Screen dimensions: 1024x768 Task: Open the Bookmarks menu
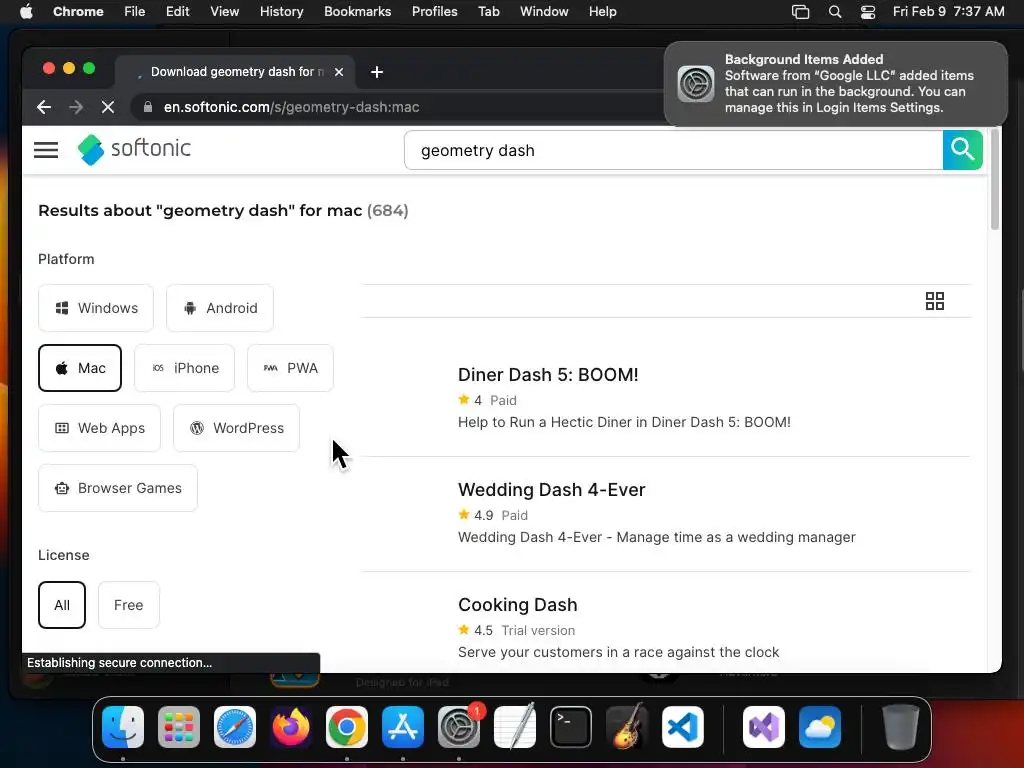coord(357,12)
